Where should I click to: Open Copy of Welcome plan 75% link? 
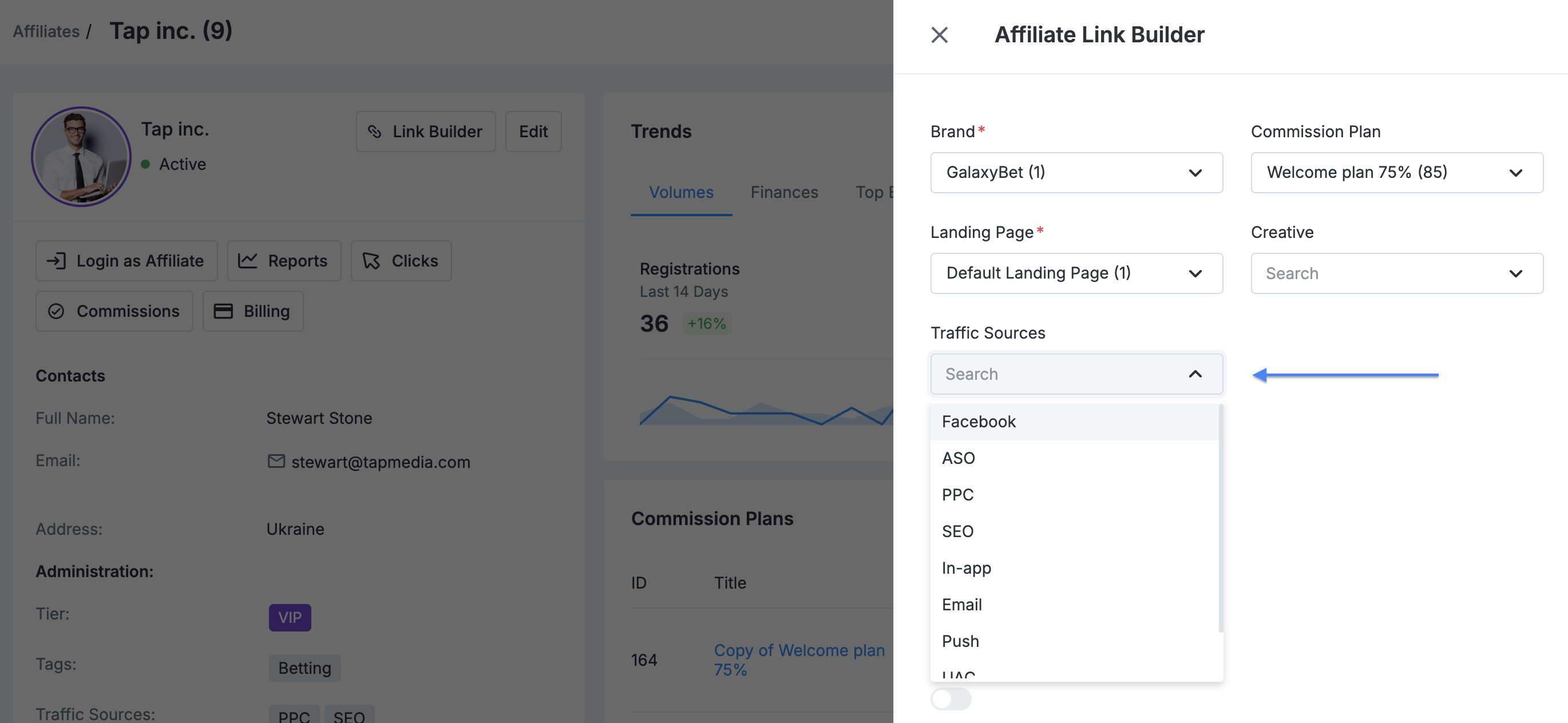pos(799,660)
